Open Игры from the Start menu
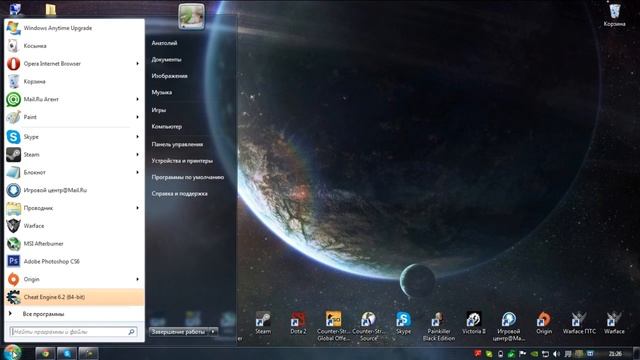The width and height of the screenshot is (640, 360). [158, 110]
